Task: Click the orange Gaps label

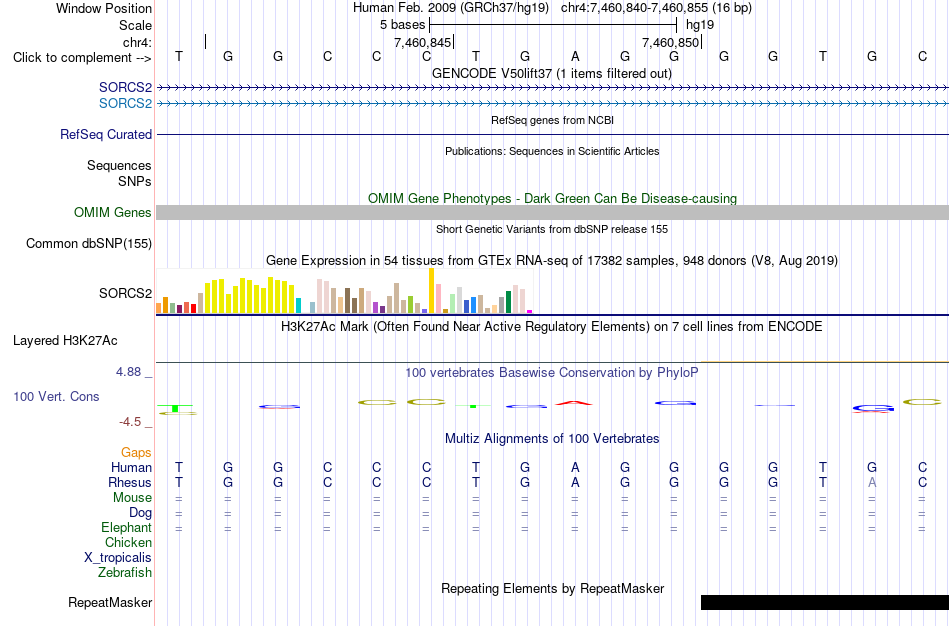Action: point(136,453)
